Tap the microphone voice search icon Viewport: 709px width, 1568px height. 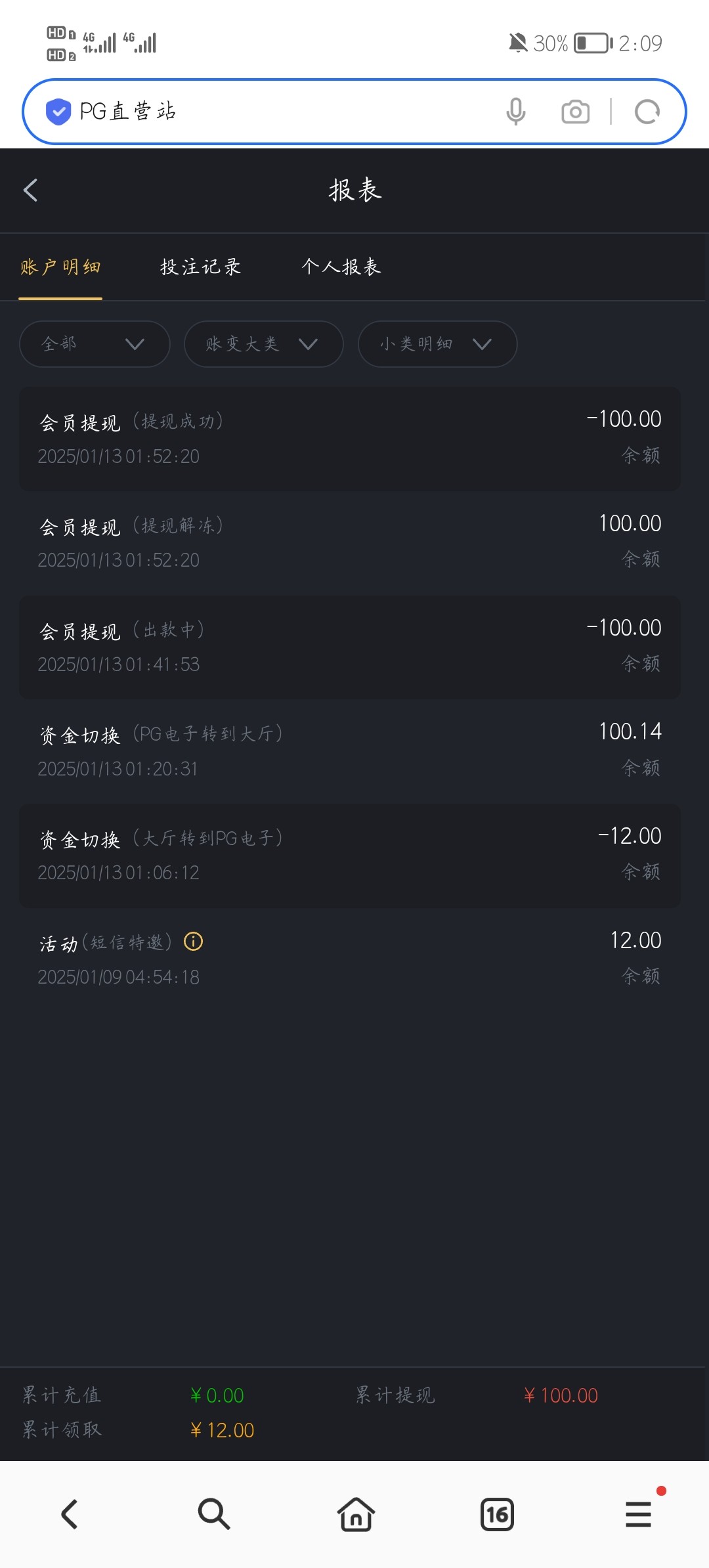point(516,112)
